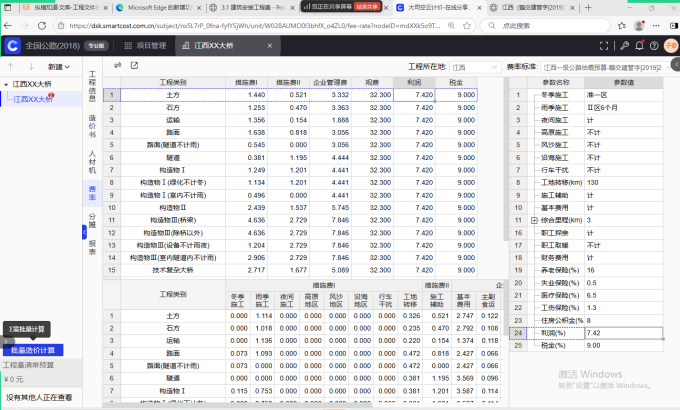Select the 土方 row in the rate table
The image size is (680, 410).
click(173, 94)
